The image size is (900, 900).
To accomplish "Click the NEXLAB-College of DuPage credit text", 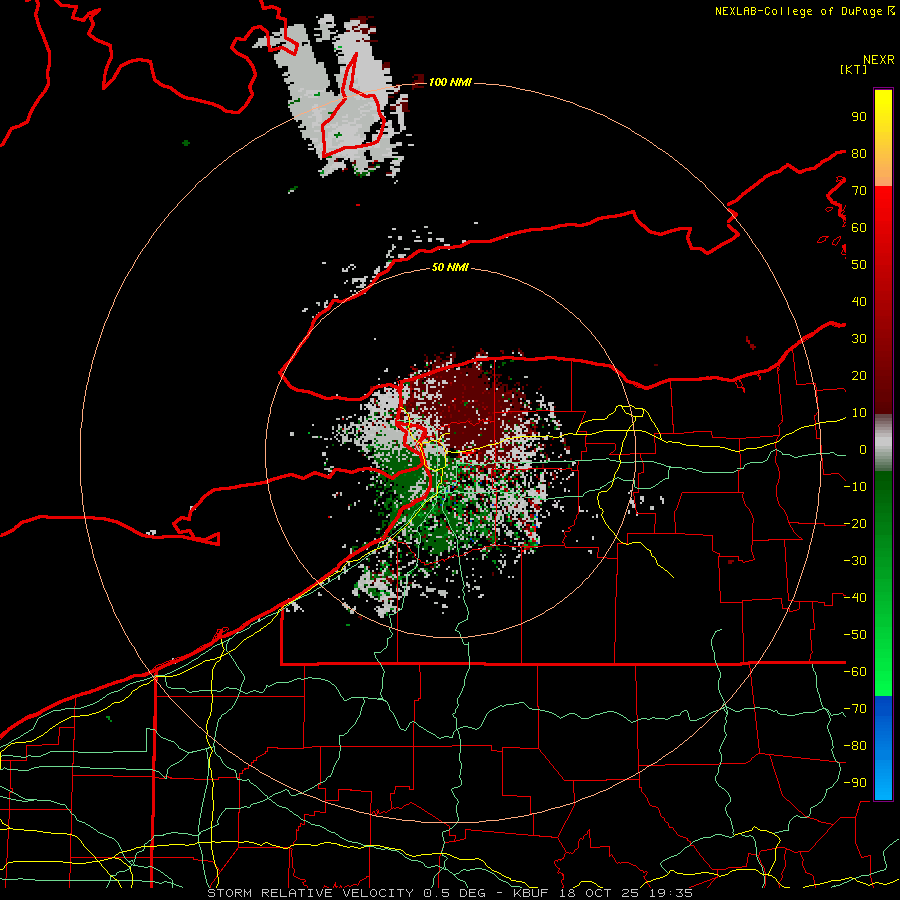I will [x=798, y=11].
